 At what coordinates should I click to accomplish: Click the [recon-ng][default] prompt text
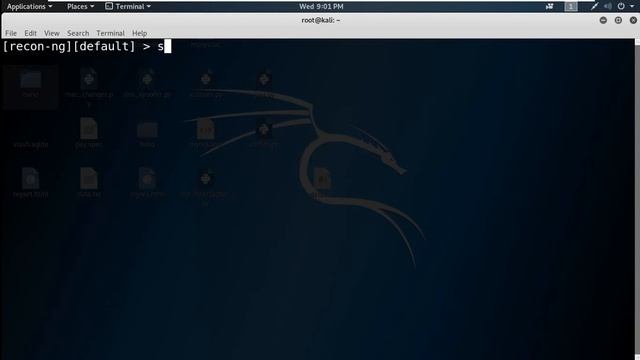point(69,47)
